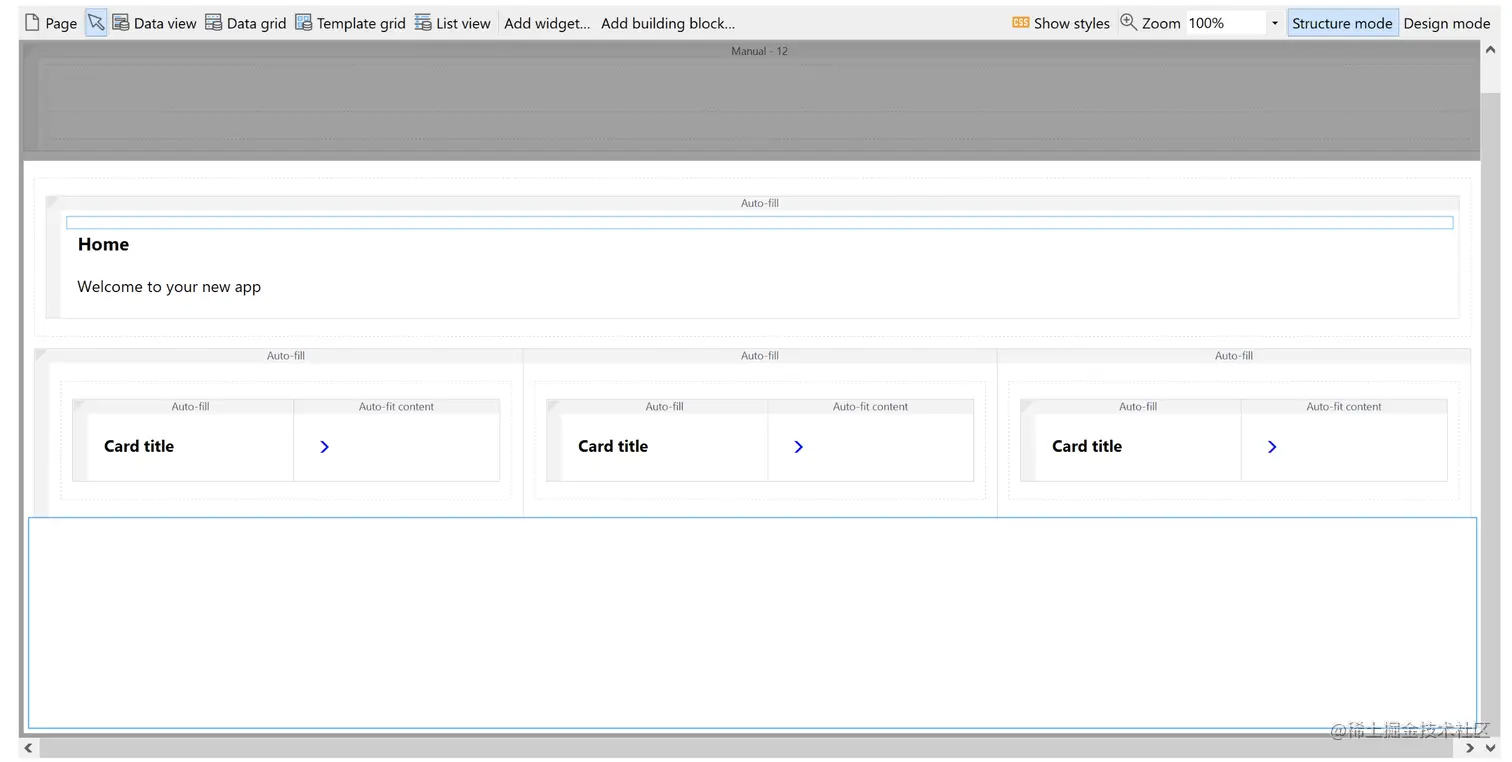Image resolution: width=1512 pixels, height=762 pixels.
Task: Choose the Template grid widget
Action: 350,23
